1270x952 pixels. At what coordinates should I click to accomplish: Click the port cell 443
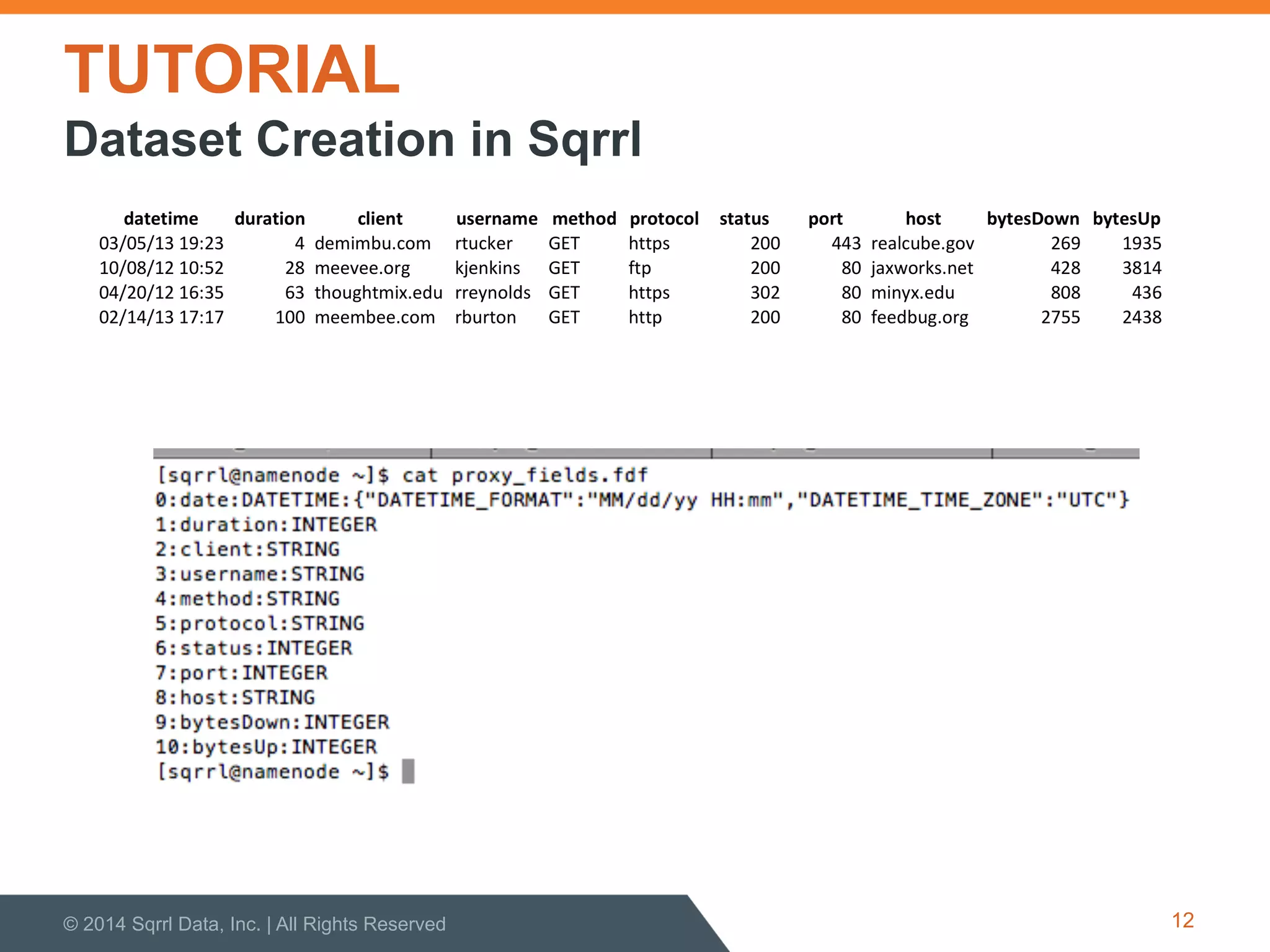(x=846, y=244)
